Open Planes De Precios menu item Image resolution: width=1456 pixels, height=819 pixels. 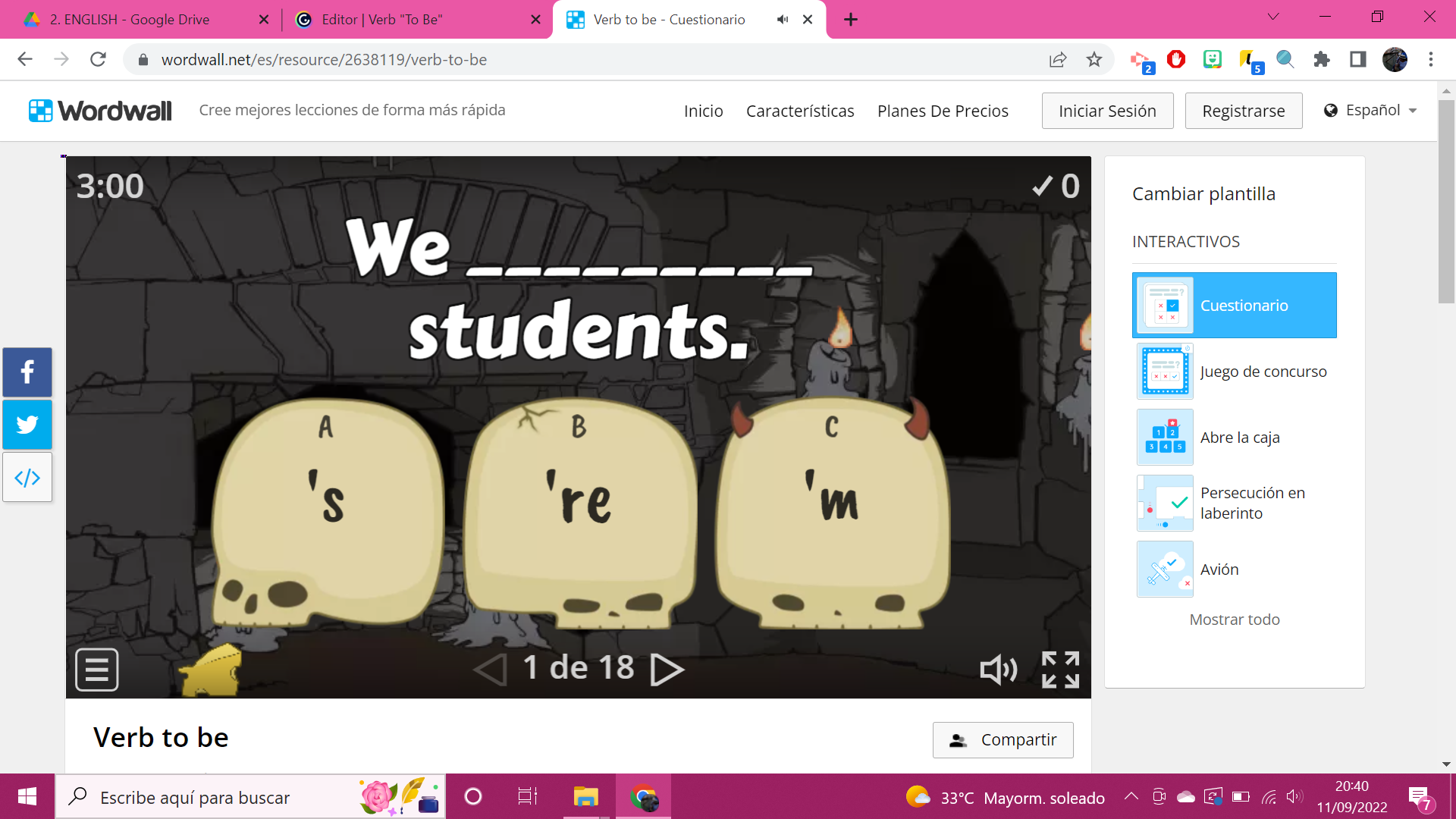(x=943, y=111)
